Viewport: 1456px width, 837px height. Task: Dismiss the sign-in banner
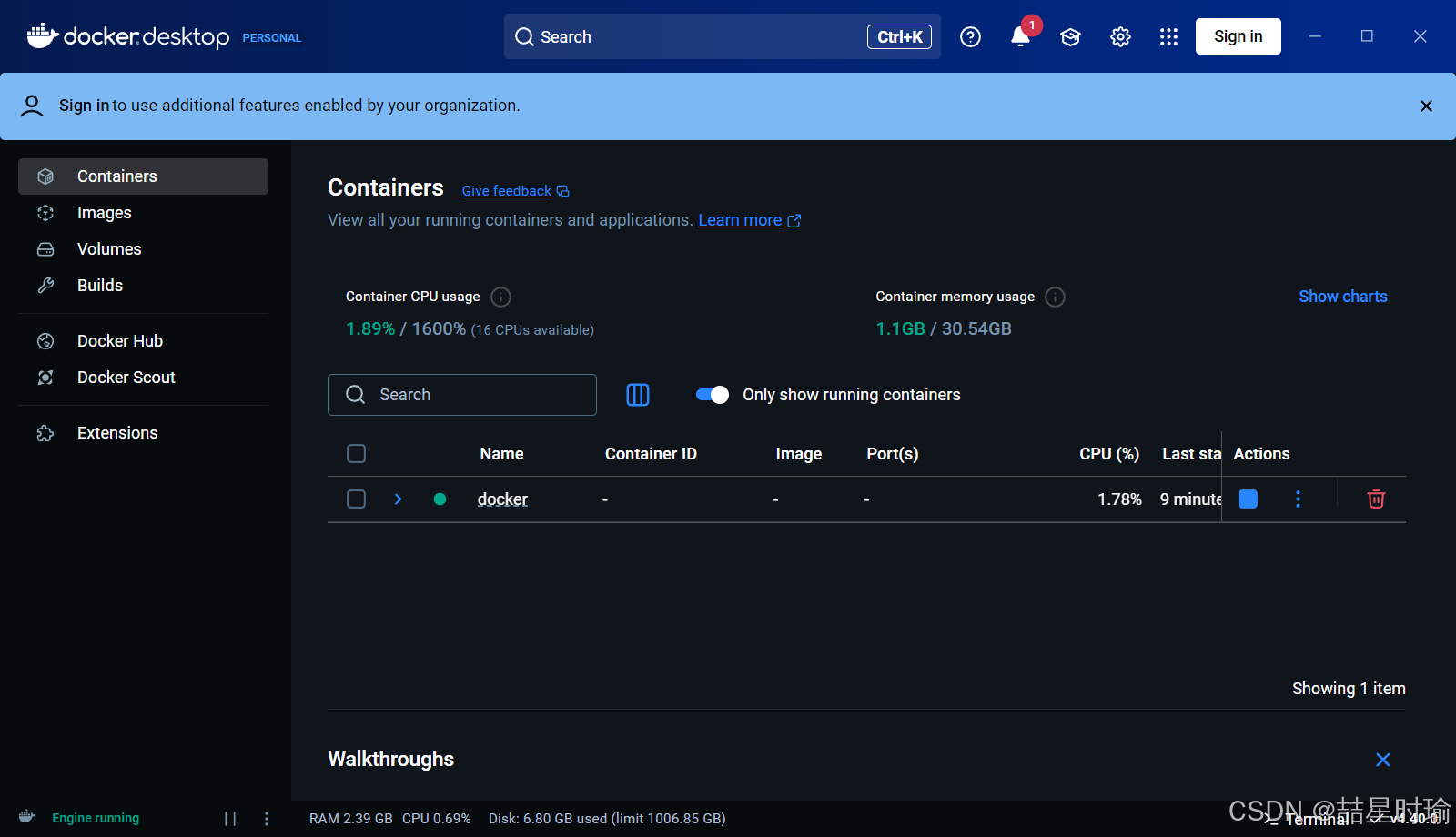click(1426, 106)
